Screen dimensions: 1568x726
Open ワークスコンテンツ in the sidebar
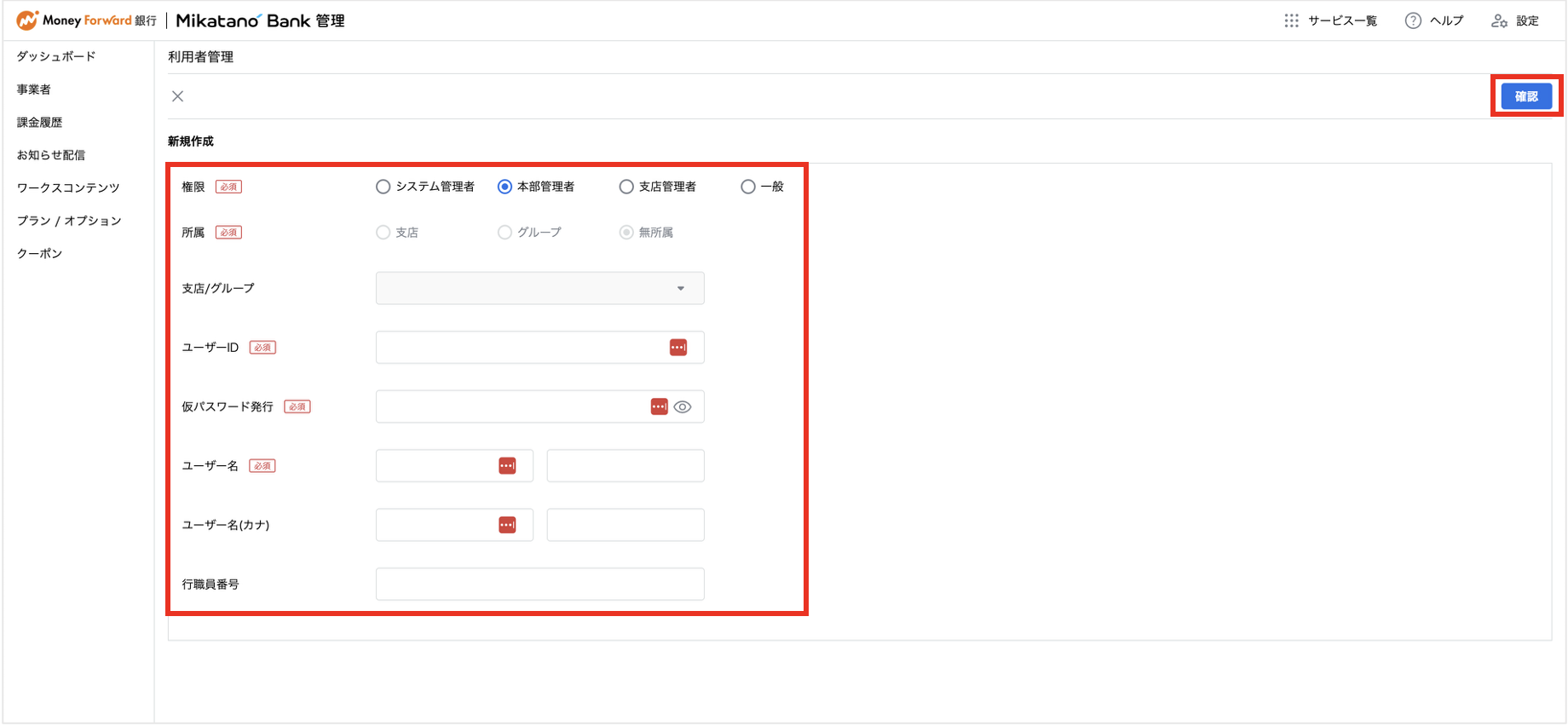[68, 188]
